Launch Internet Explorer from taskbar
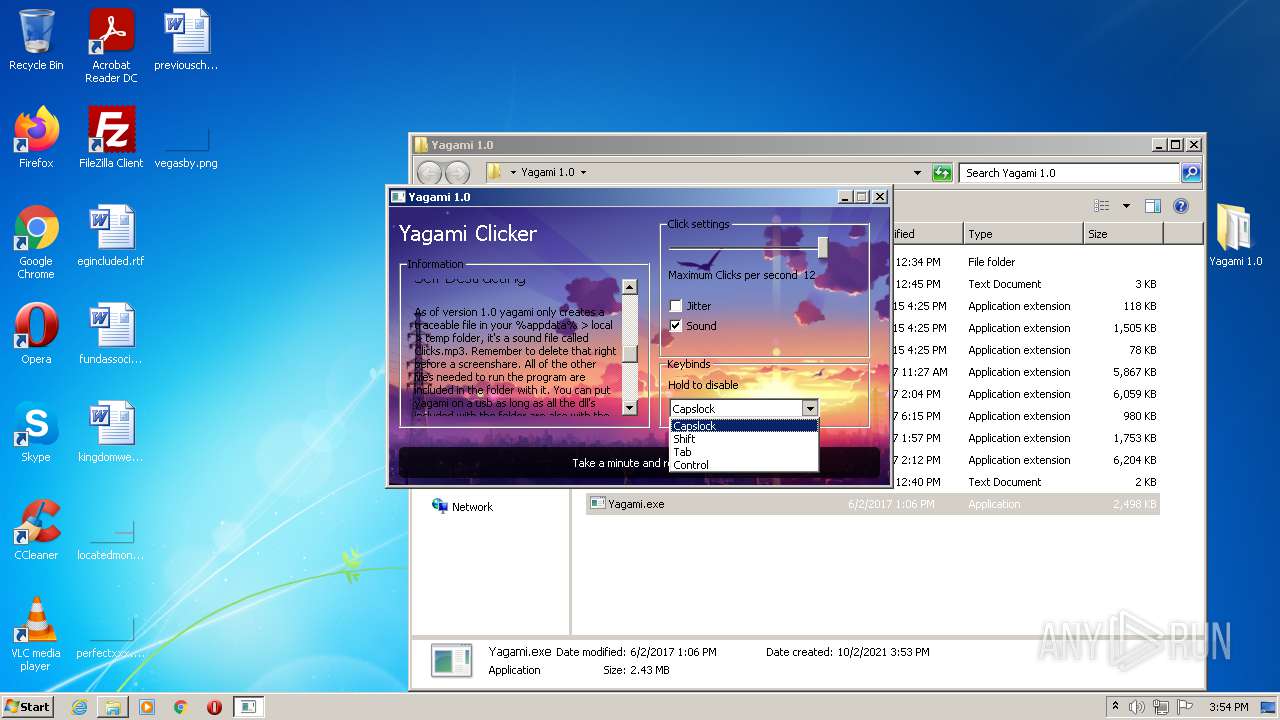Screen dimensions: 1280x720 pyautogui.click(x=79, y=707)
